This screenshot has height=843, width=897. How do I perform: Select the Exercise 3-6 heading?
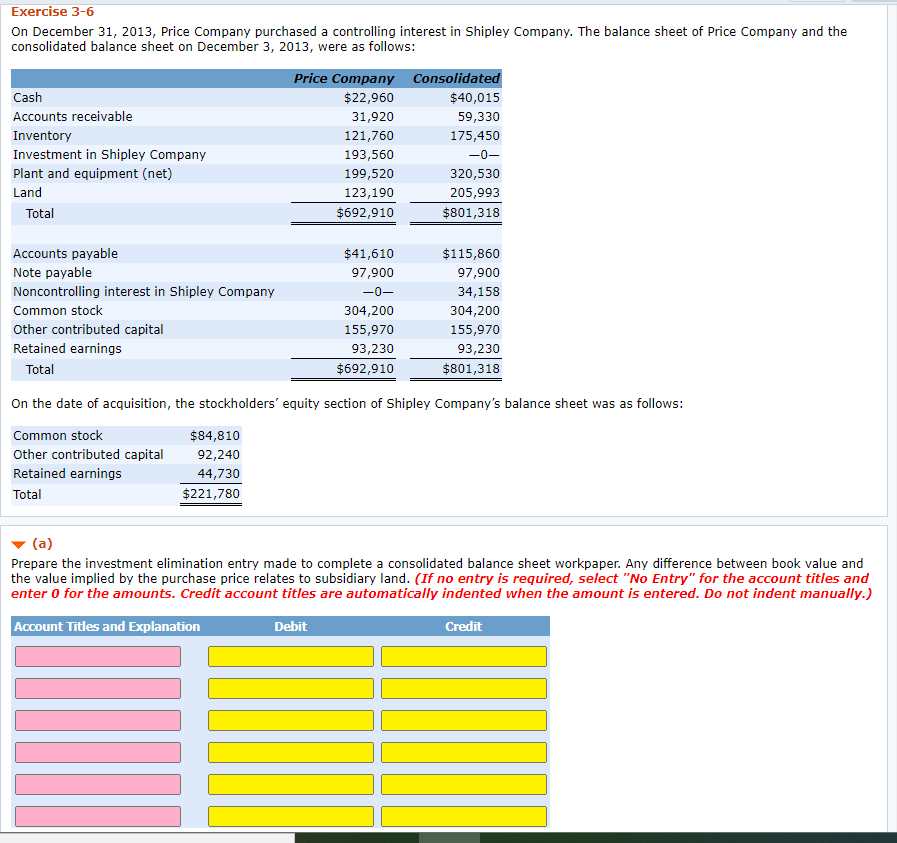tap(53, 11)
